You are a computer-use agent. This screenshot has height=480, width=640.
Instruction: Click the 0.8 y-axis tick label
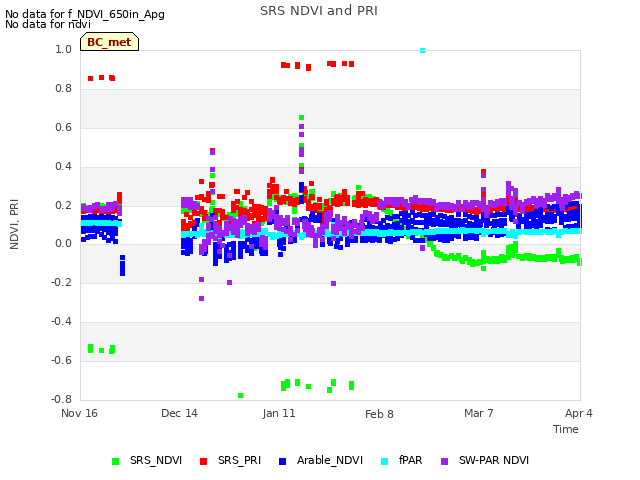[64, 88]
